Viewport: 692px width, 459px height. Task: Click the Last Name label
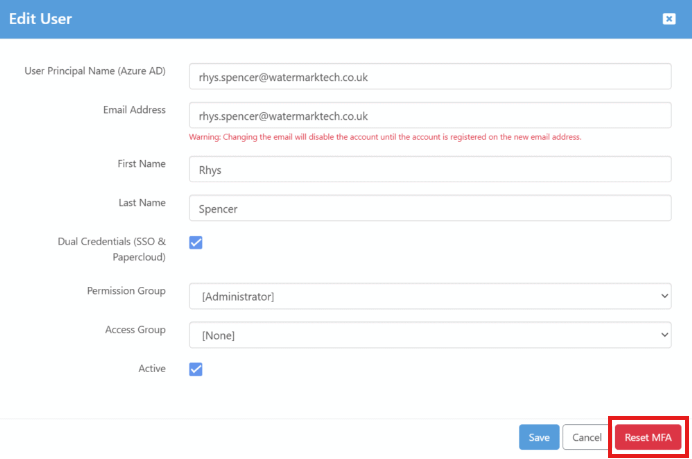tap(142, 203)
